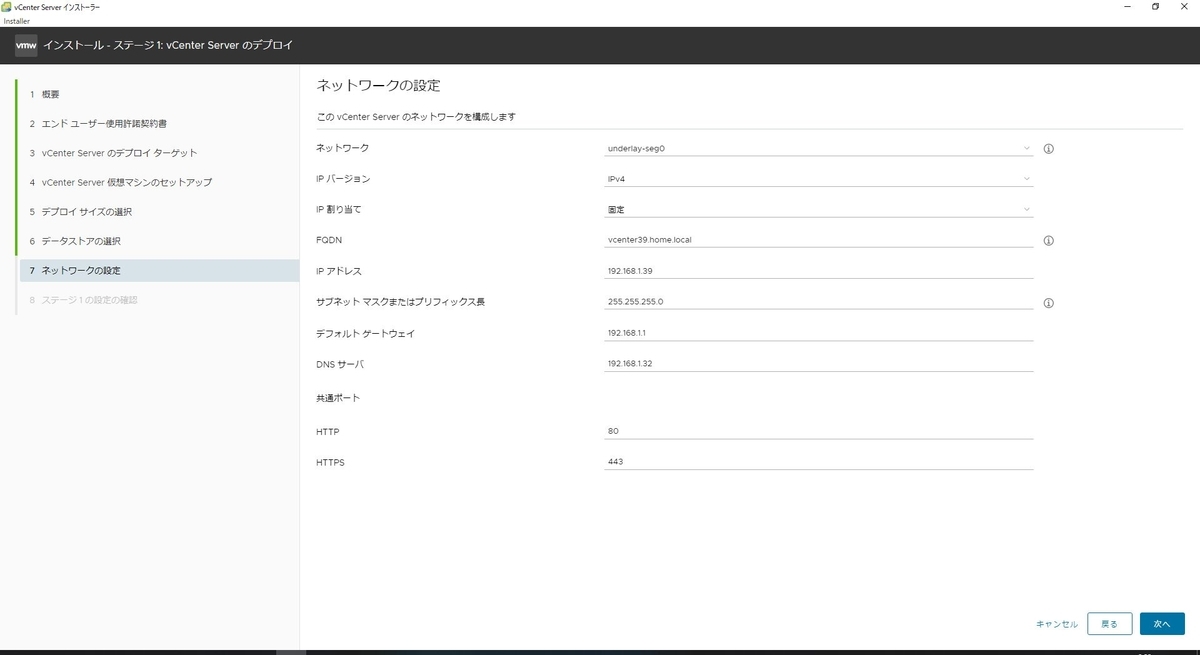Click the キャンセル link

point(1057,624)
